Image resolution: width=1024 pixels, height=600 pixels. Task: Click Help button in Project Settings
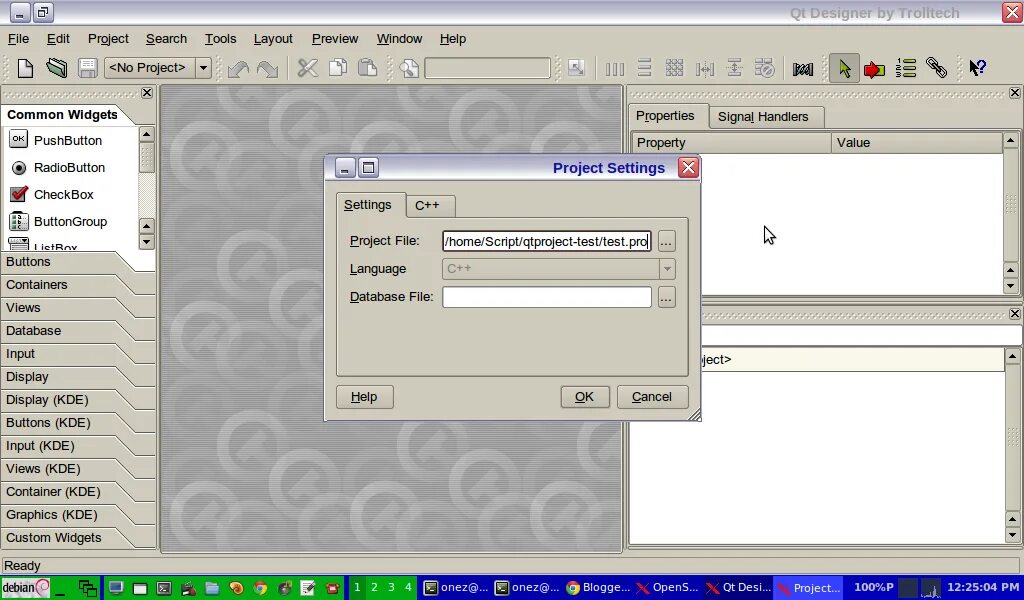[x=364, y=397]
